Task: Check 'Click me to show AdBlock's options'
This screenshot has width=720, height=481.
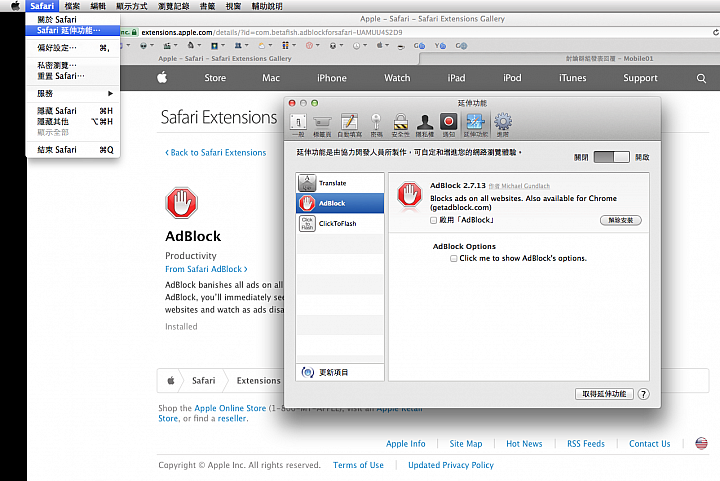Action: click(453, 258)
